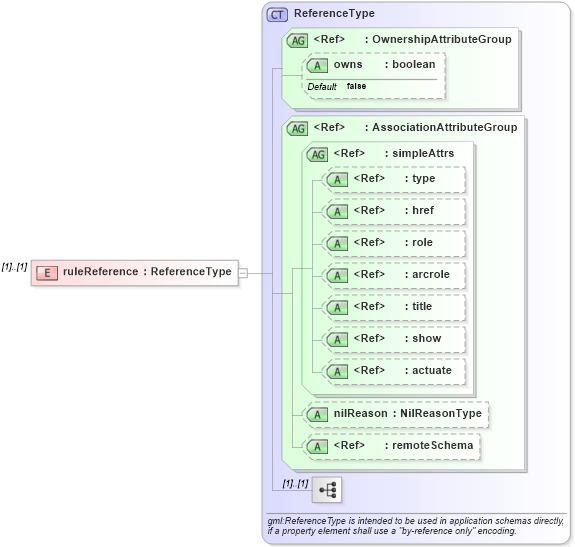The image size is (575, 547).
Task: Click the A icon of nilReason attribute
Action: click(x=318, y=415)
